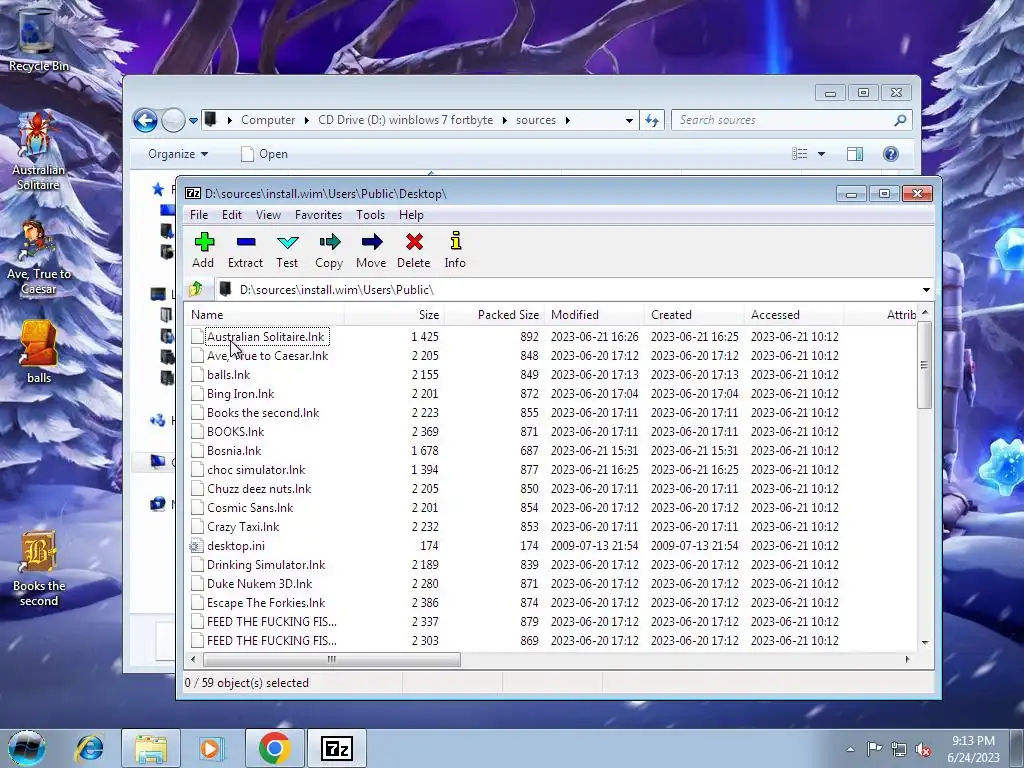Click the Extract toolbar icon in 7-Zip

(246, 250)
